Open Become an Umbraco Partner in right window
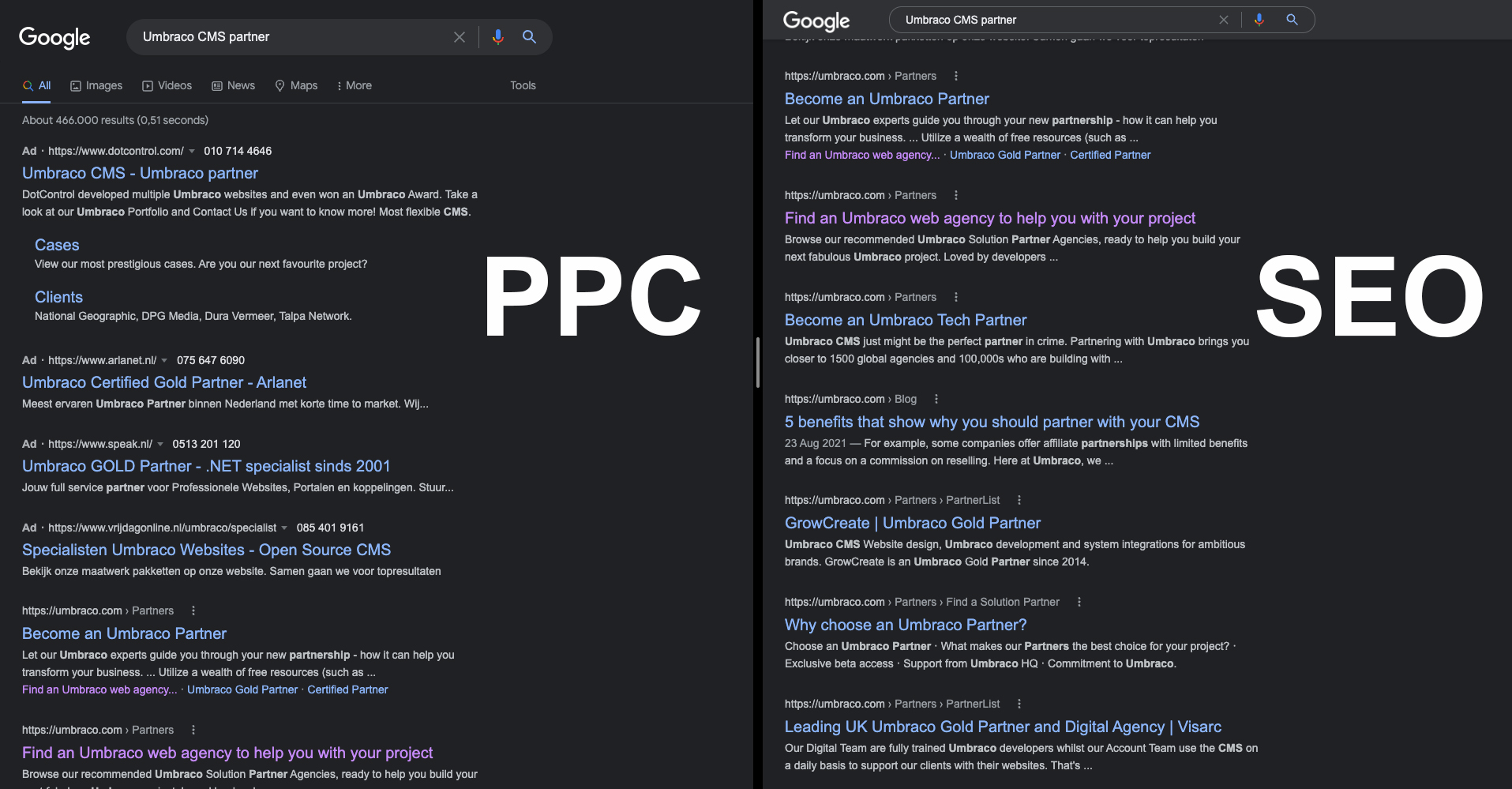This screenshot has width=1512, height=789. pos(887,99)
